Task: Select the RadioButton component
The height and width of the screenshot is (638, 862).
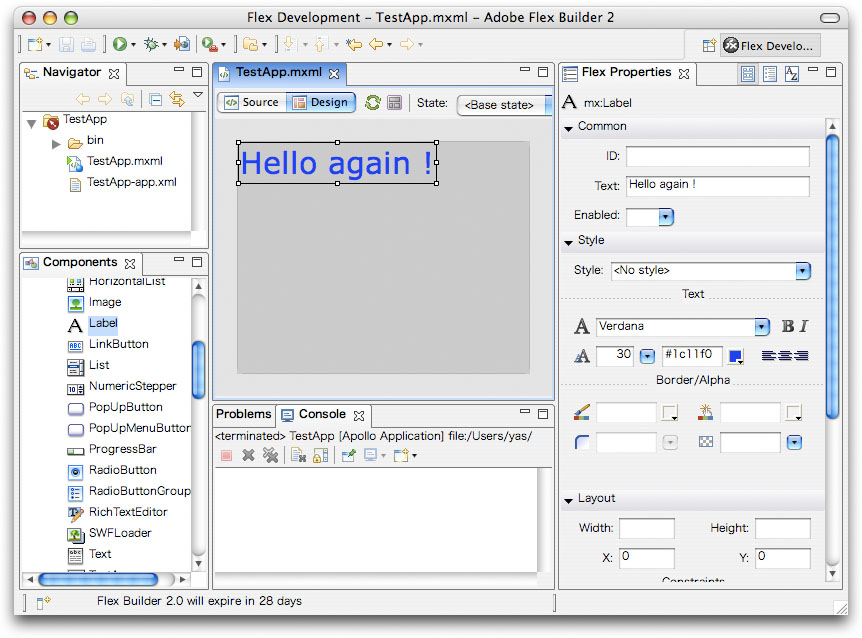Action: 123,471
